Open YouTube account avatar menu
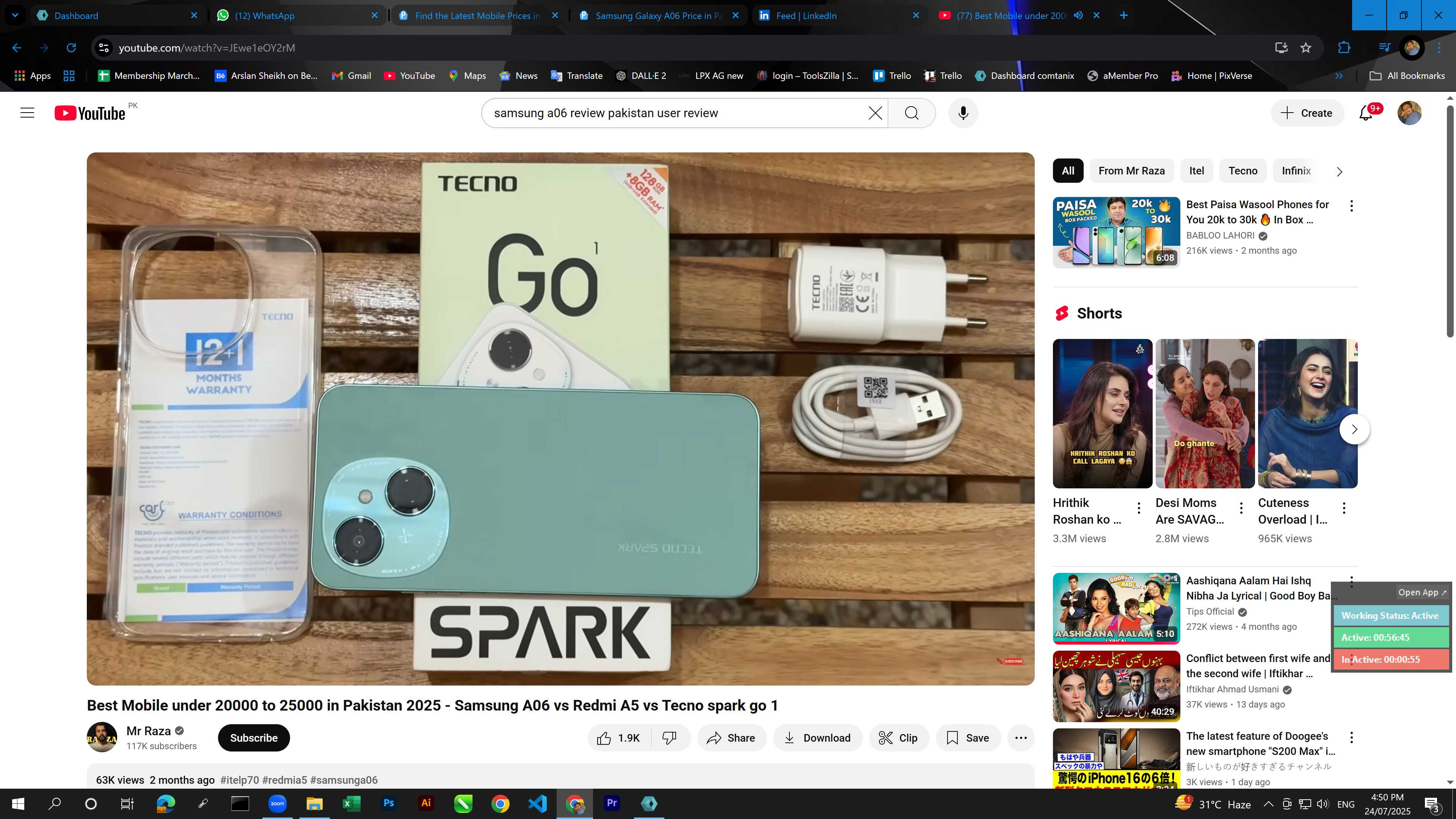The height and width of the screenshot is (819, 1456). tap(1410, 113)
